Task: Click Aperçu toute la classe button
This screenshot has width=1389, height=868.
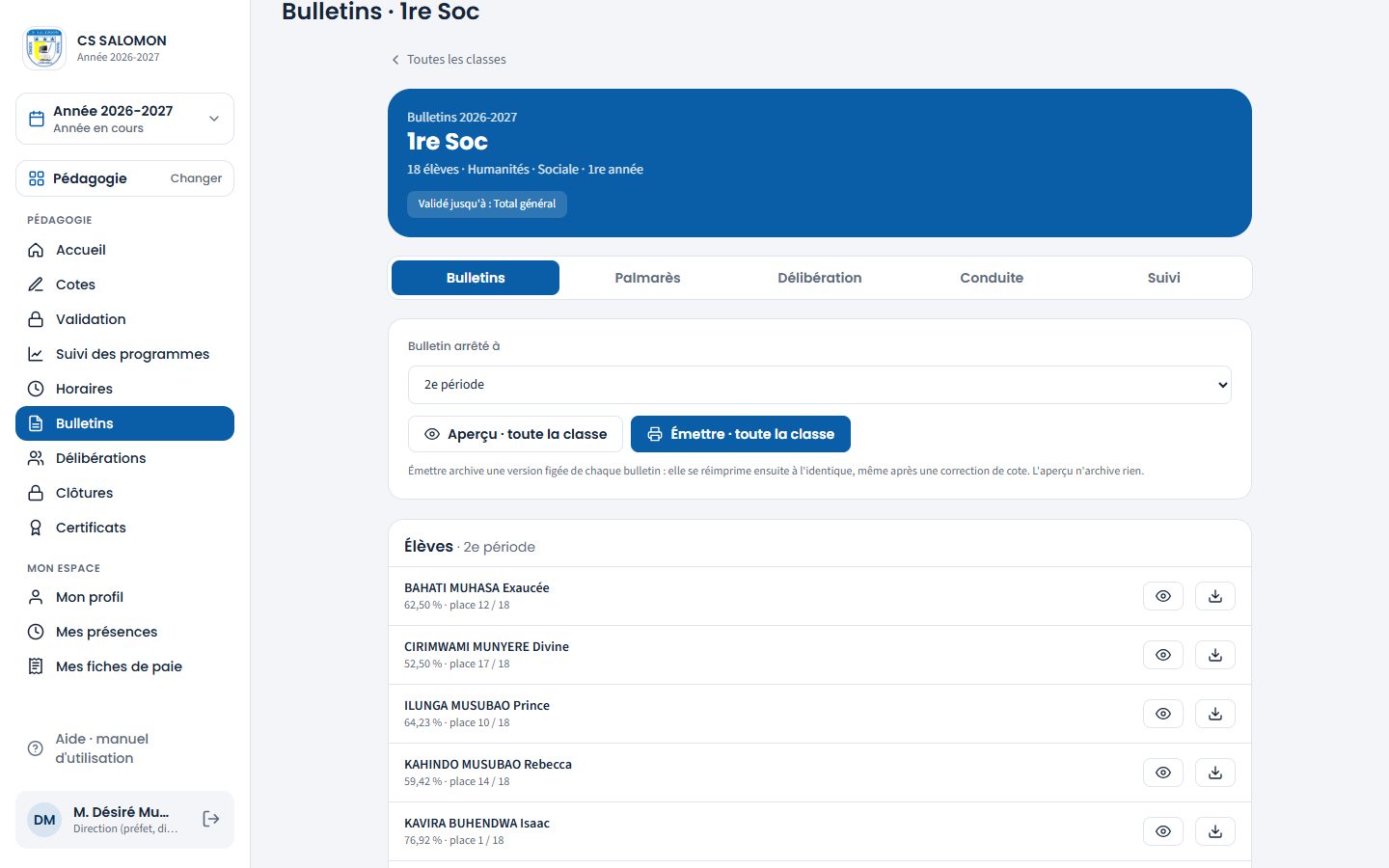Action: point(515,434)
